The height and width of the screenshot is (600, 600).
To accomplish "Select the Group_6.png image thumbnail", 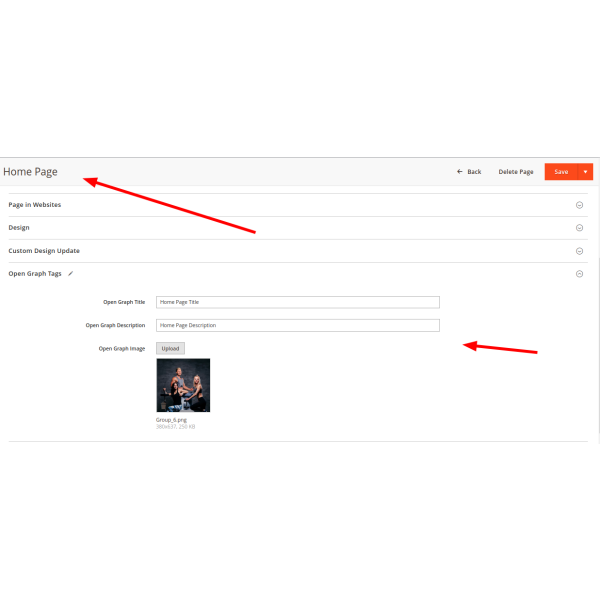I will pyautogui.click(x=183, y=385).
